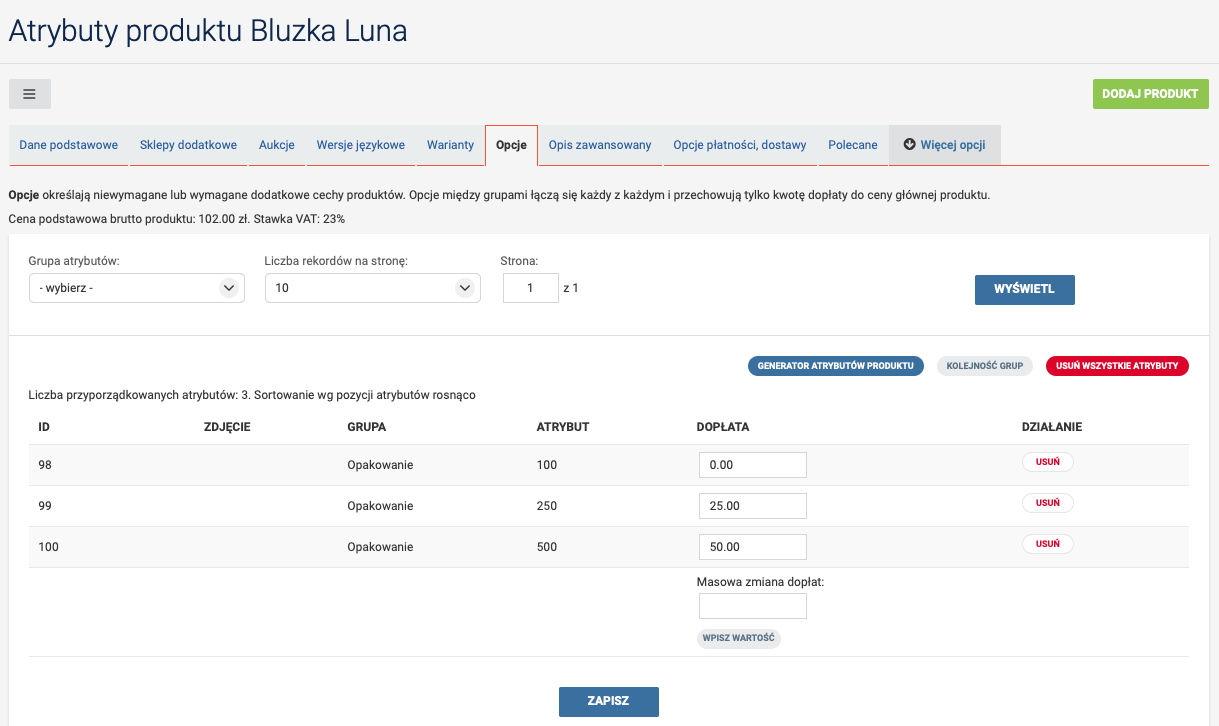Screen dimensions: 1219x726
Task: Expand the Więcej opcji tab
Action: tap(944, 145)
